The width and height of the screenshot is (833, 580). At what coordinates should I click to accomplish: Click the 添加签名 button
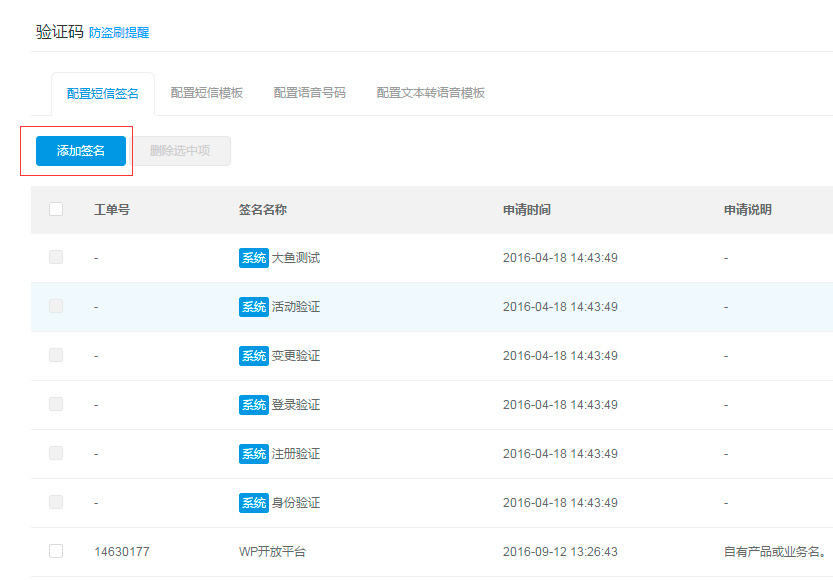81,151
